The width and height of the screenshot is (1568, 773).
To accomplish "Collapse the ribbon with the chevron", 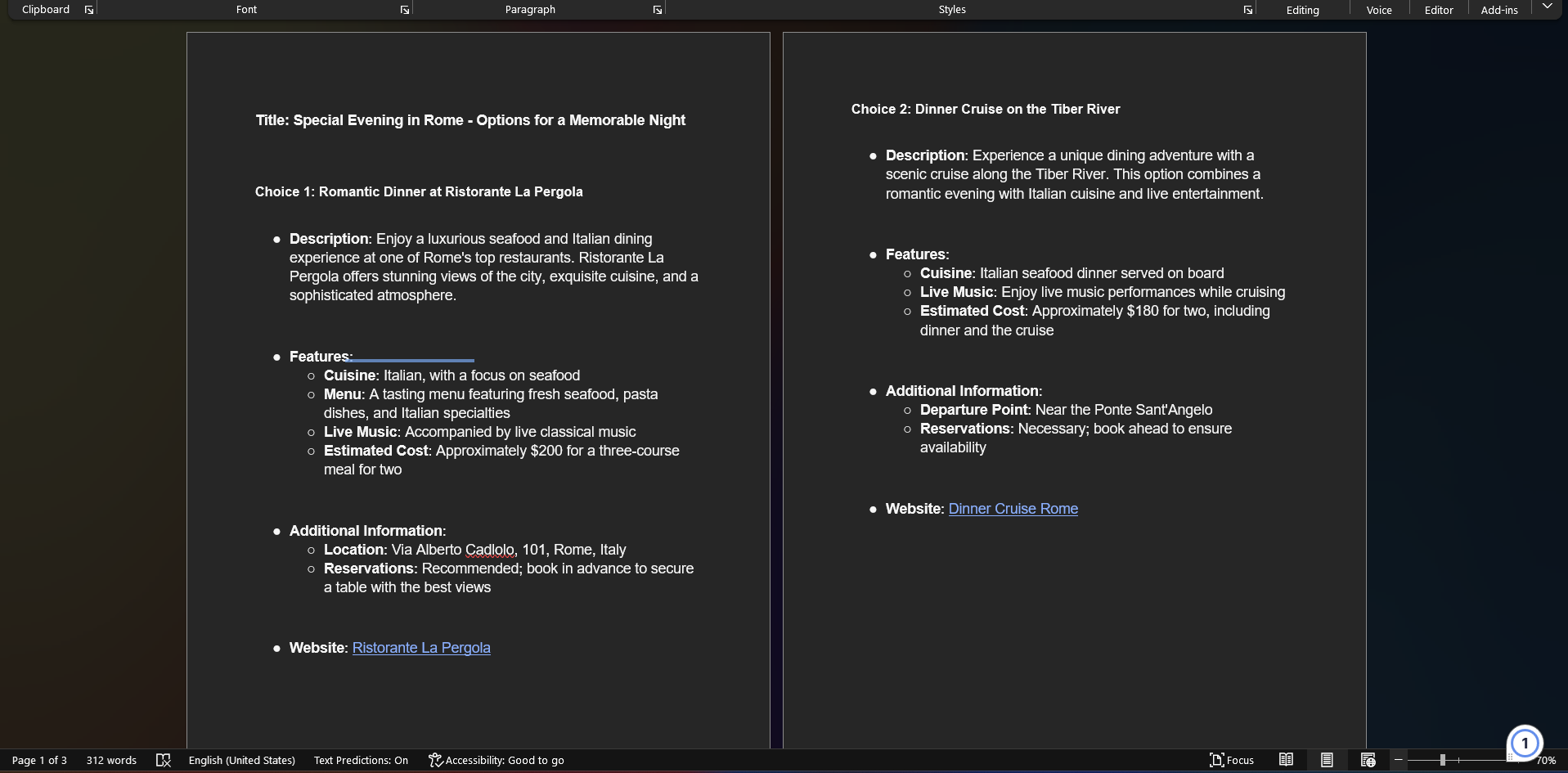I will (1547, 7).
